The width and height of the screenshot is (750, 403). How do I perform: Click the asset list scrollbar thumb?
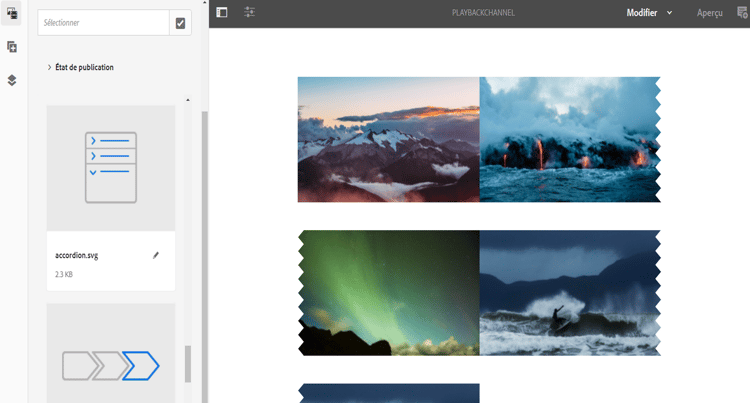tap(188, 364)
